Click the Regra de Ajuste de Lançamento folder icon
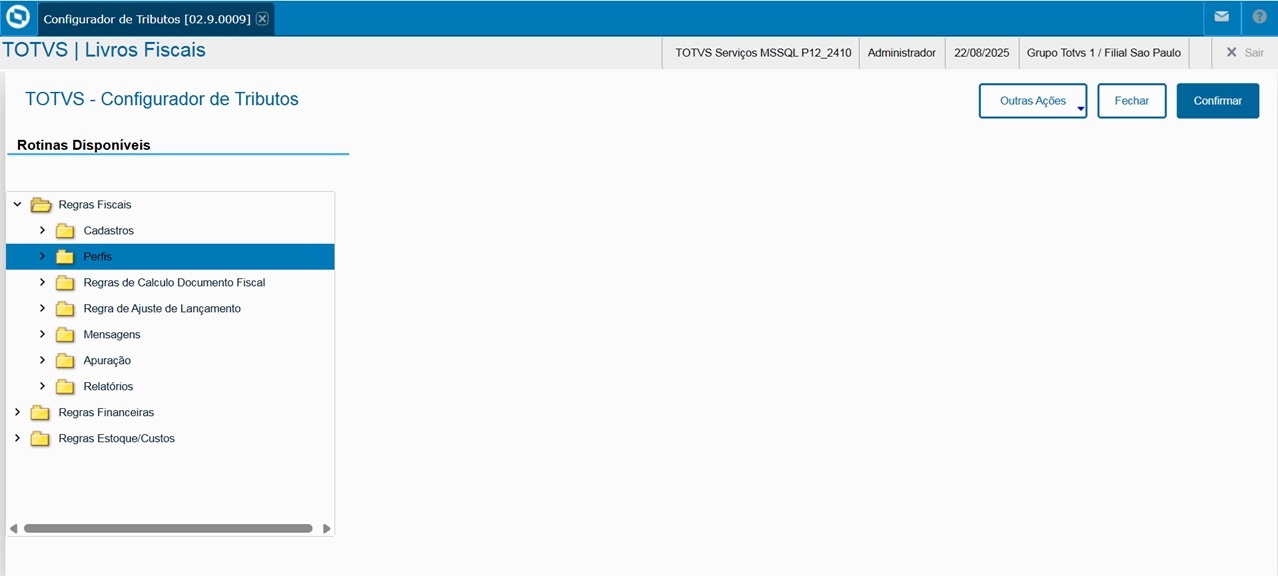 point(65,309)
